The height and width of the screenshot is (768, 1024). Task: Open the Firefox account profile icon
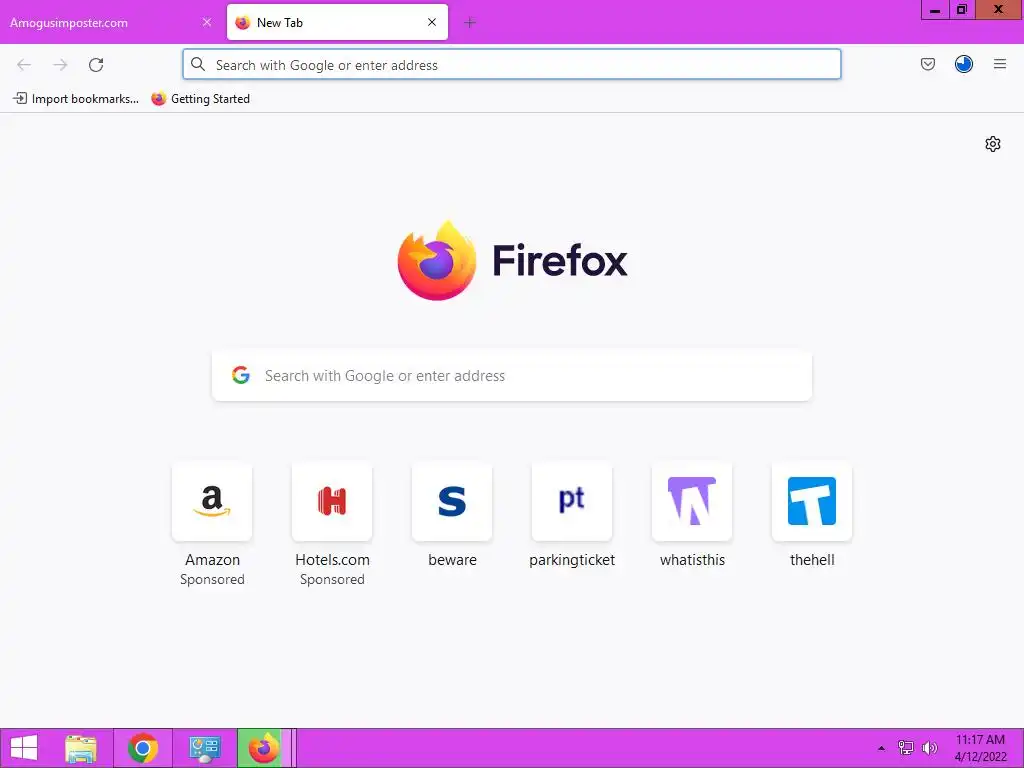coord(963,64)
